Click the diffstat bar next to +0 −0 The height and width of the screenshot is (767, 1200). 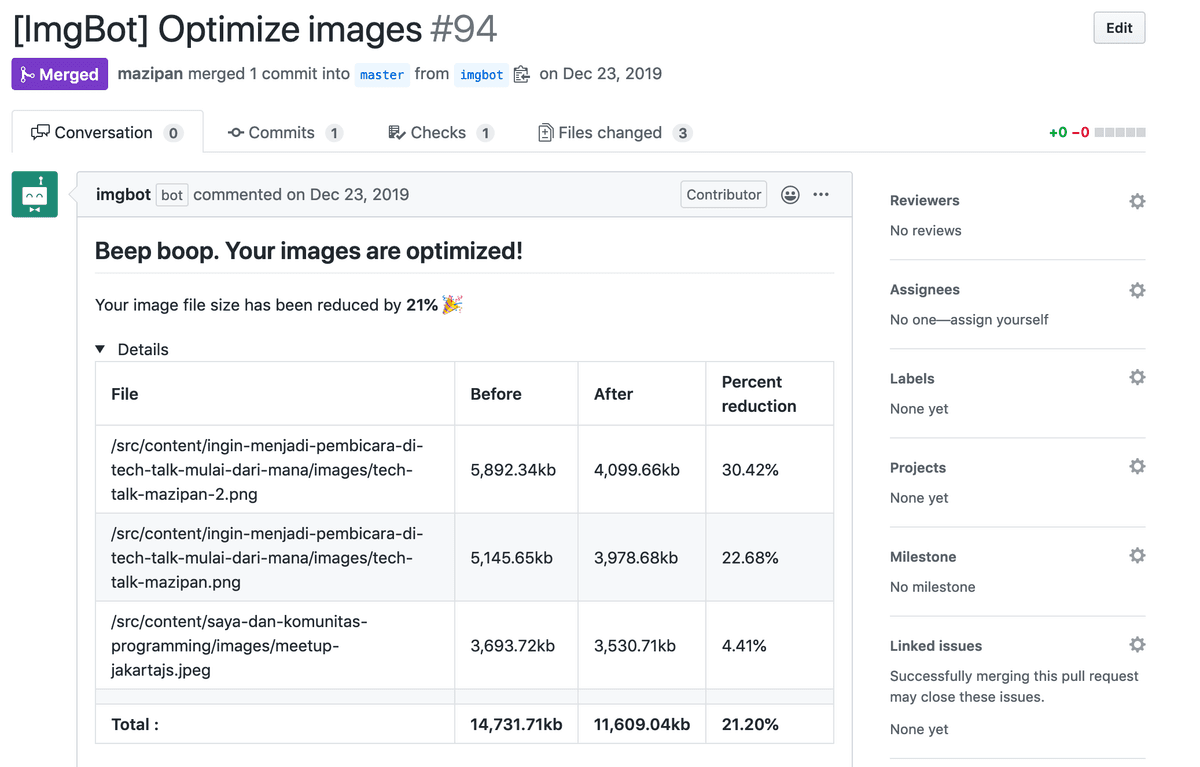pyautogui.click(x=1120, y=133)
